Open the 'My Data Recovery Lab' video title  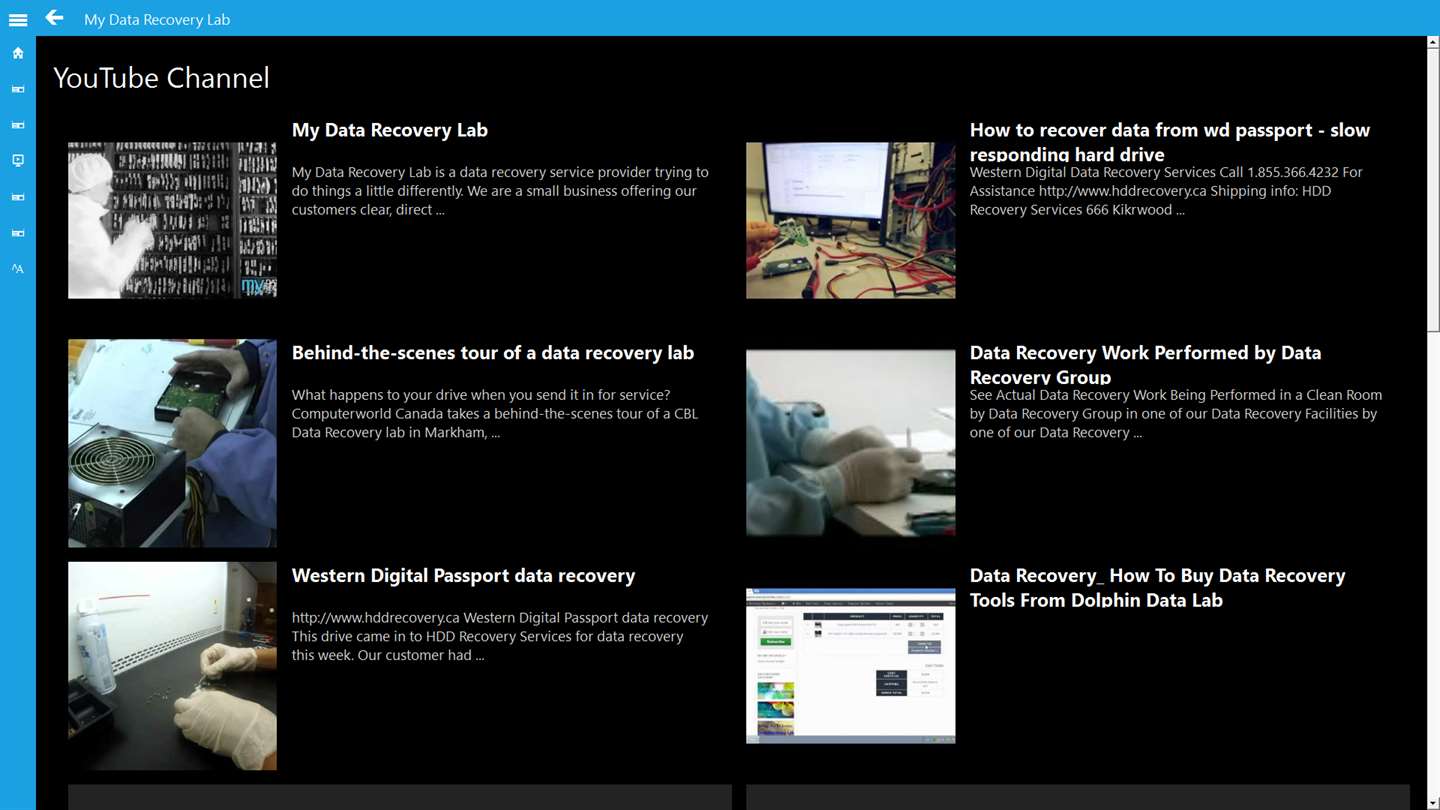tap(390, 130)
